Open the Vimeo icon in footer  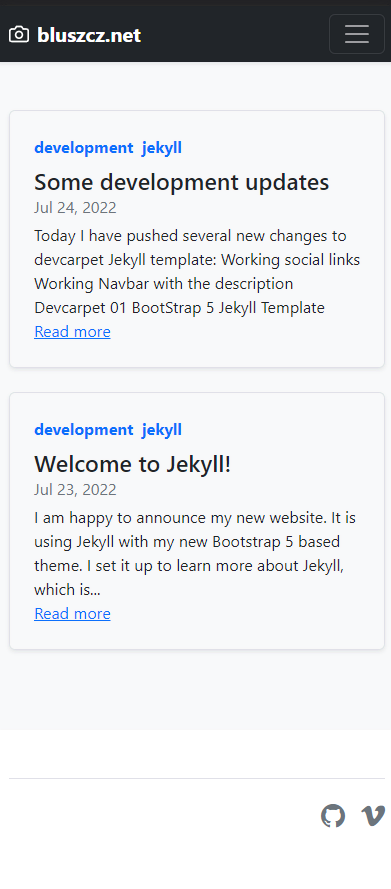coord(373,816)
